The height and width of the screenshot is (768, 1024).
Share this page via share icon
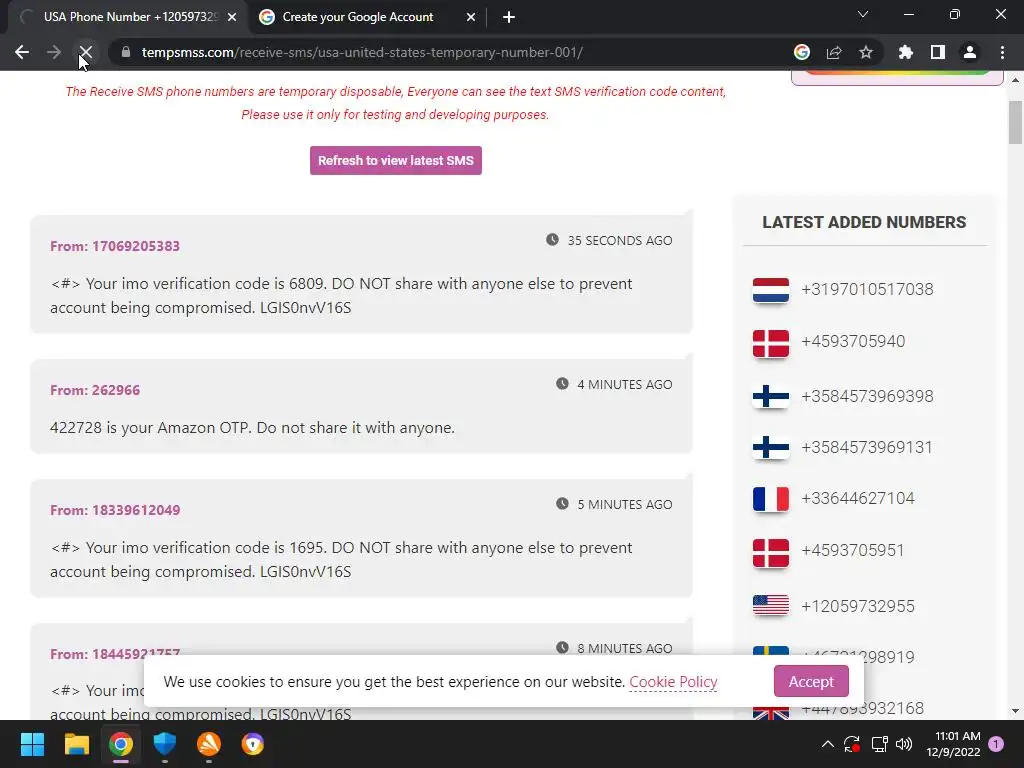point(834,52)
